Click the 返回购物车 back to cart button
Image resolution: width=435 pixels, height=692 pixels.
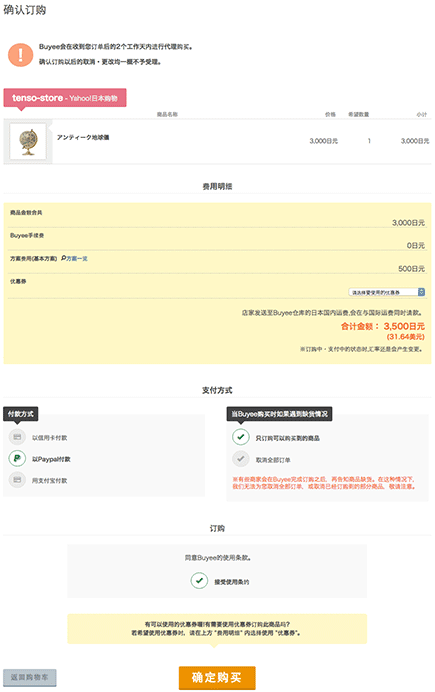coord(30,677)
